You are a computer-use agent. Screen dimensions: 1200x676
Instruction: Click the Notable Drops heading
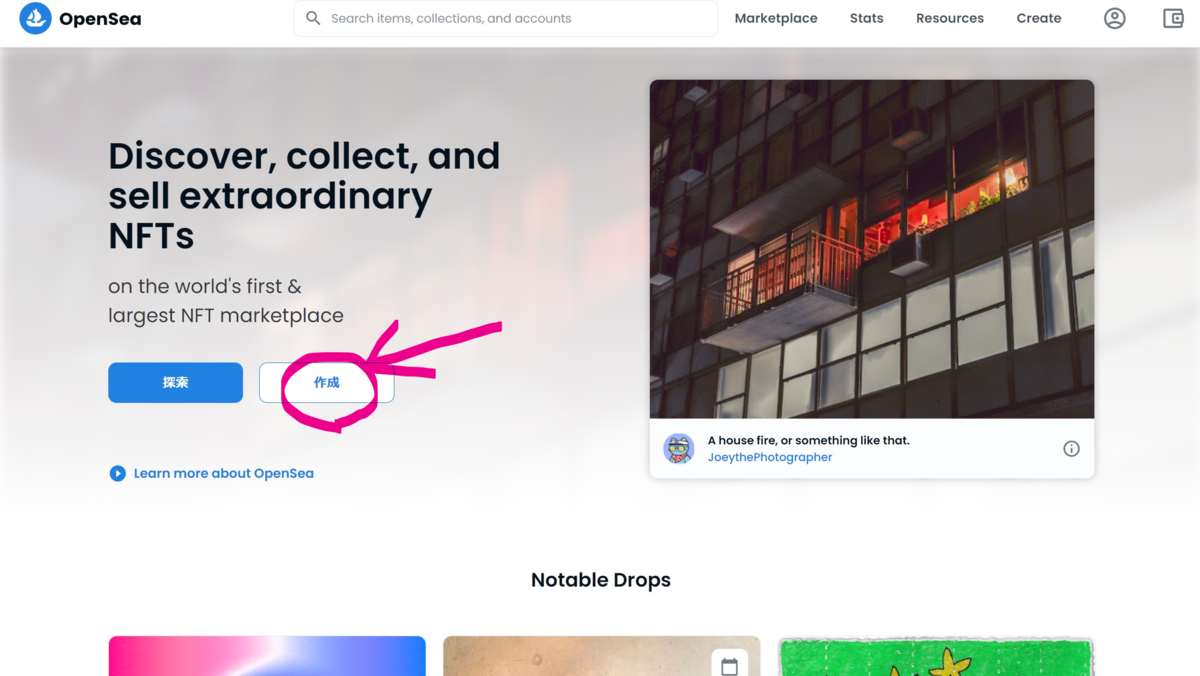(x=601, y=580)
